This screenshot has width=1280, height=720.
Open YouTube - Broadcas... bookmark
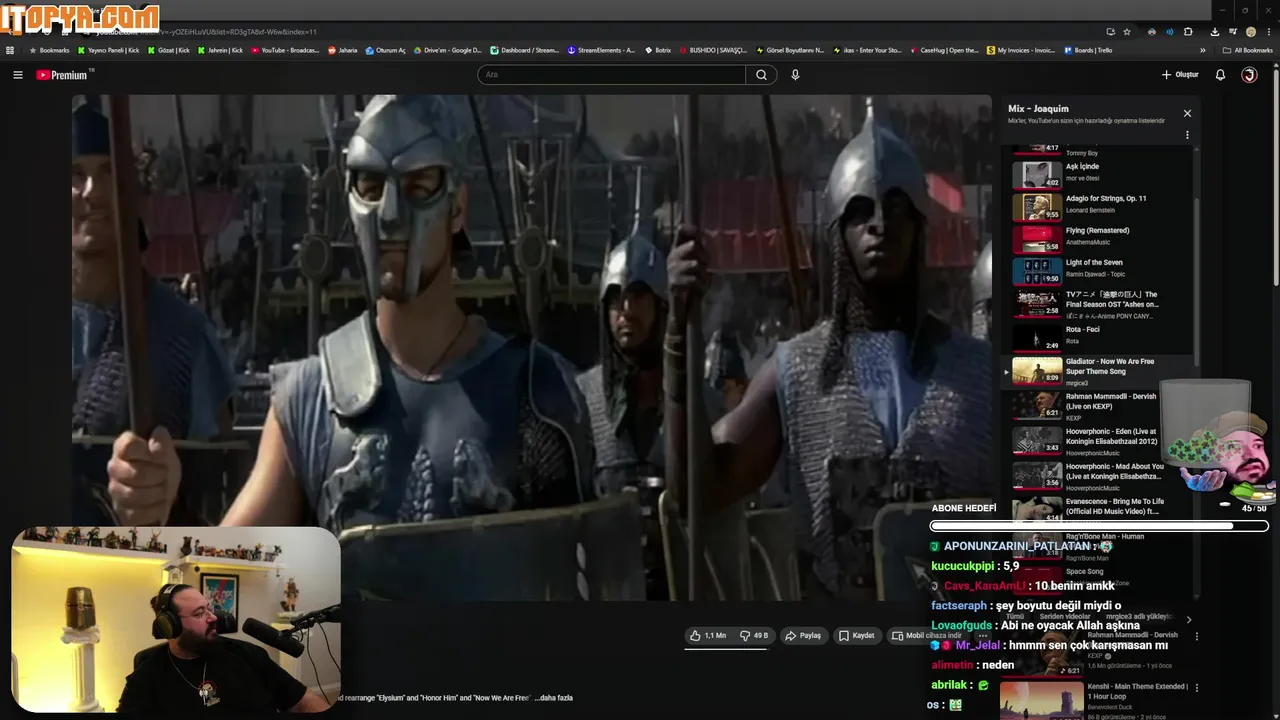285,50
